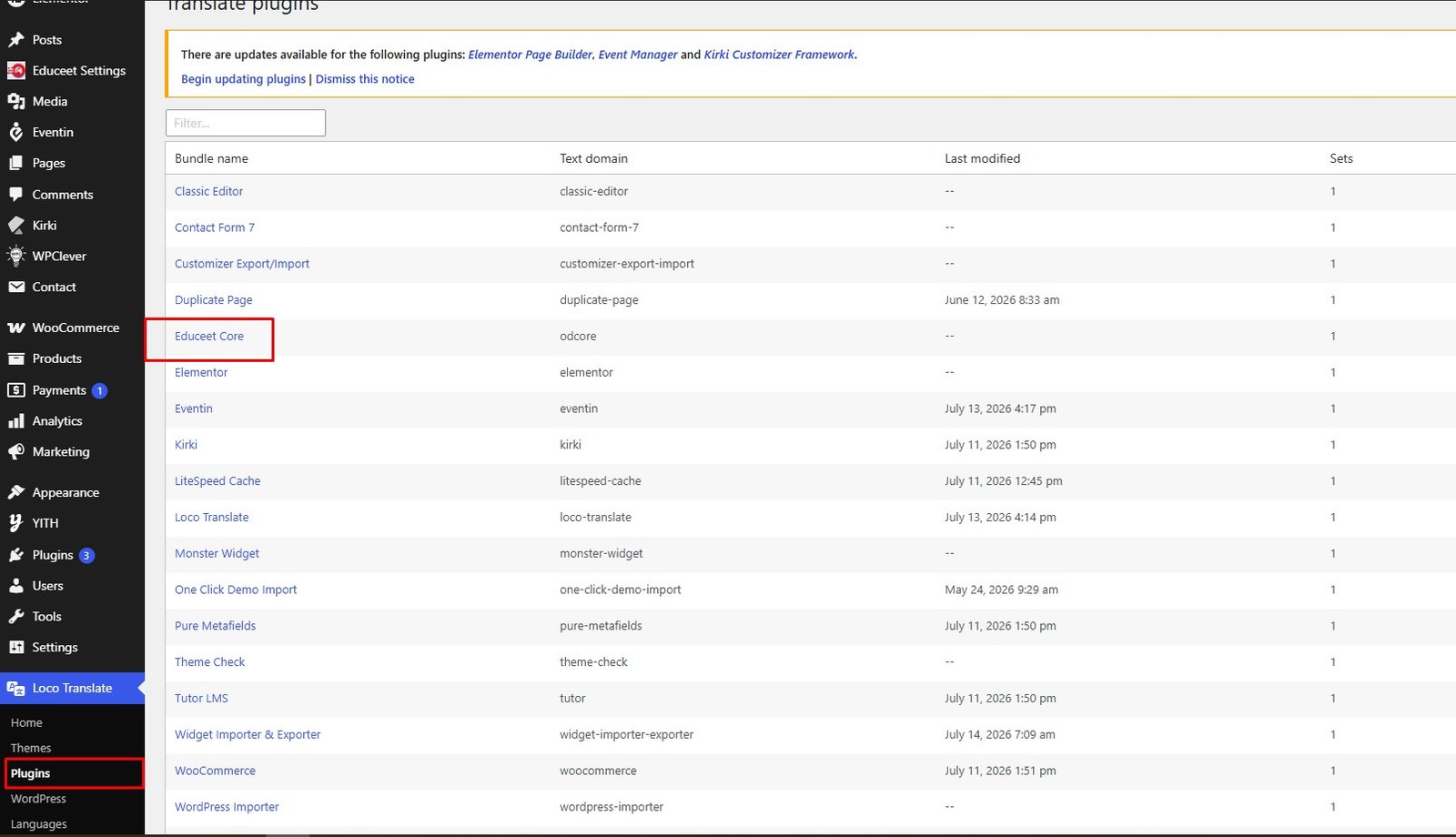Screen dimensions: 1456x837
Task: Click the Pages icon in sidebar
Action: click(x=15, y=164)
